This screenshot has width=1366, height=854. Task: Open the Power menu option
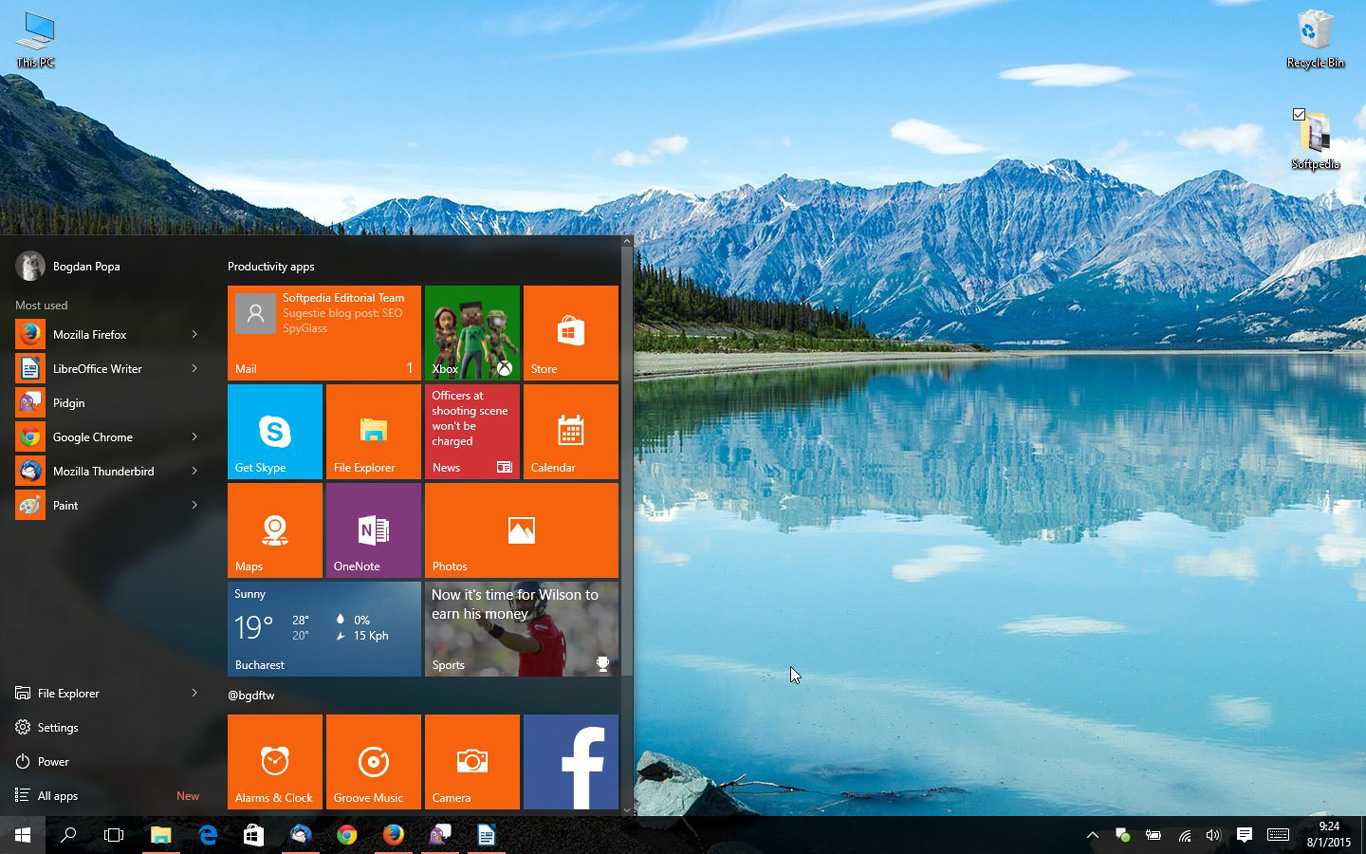coord(53,761)
